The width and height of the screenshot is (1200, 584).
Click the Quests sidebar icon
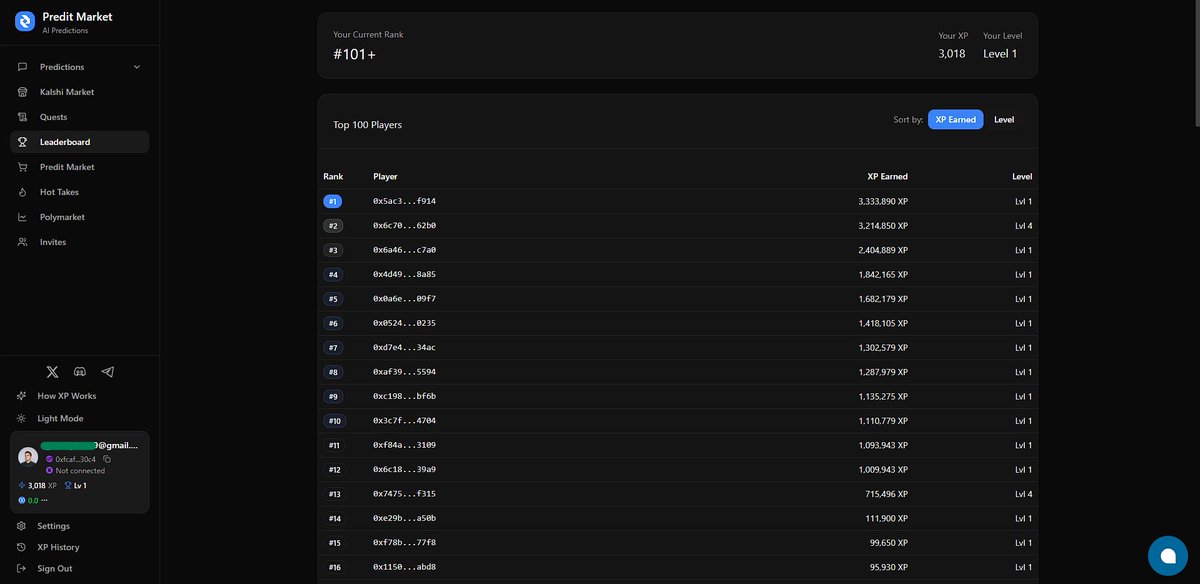pos(22,117)
